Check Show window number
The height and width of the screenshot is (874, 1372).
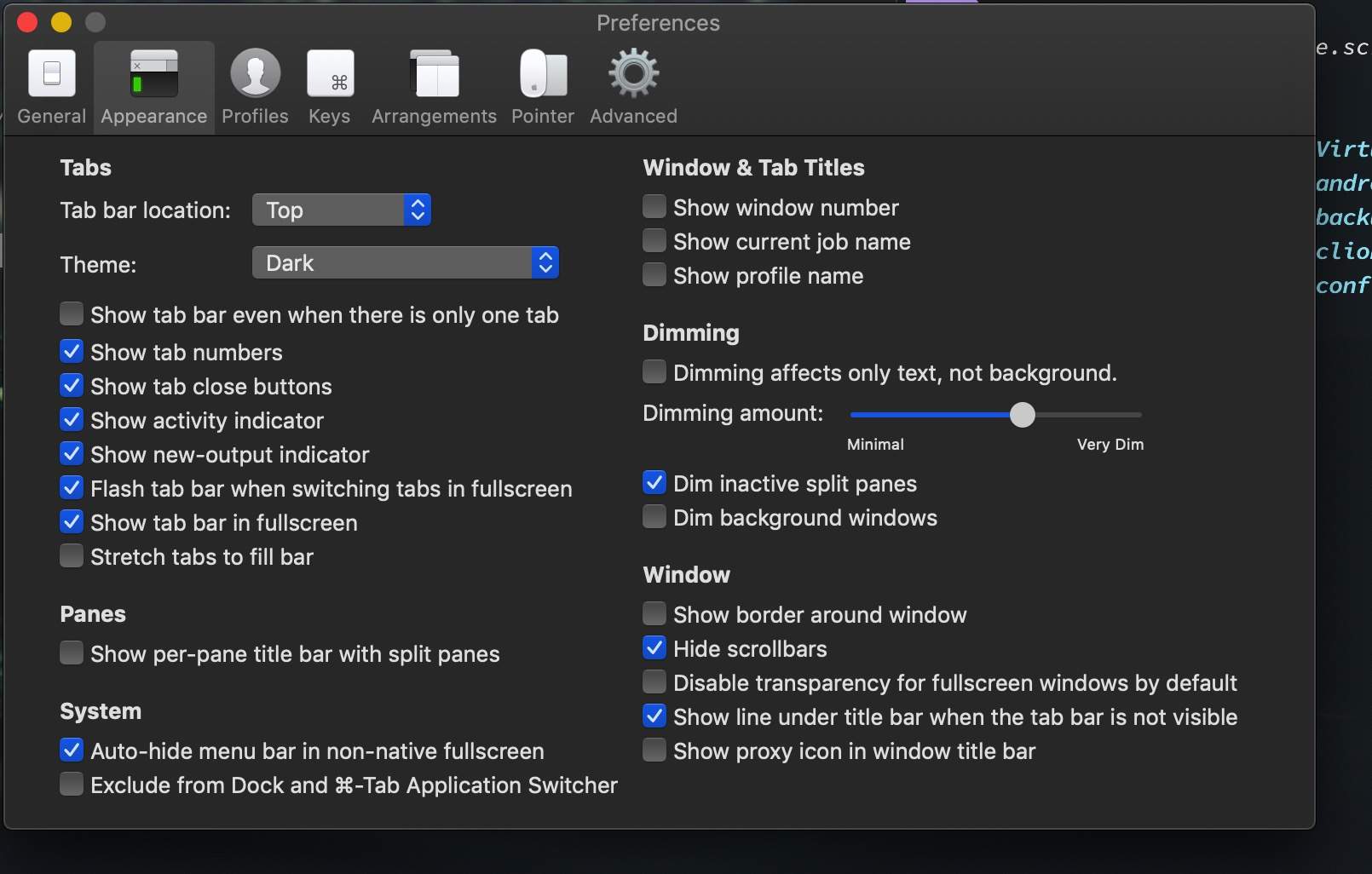click(654, 206)
